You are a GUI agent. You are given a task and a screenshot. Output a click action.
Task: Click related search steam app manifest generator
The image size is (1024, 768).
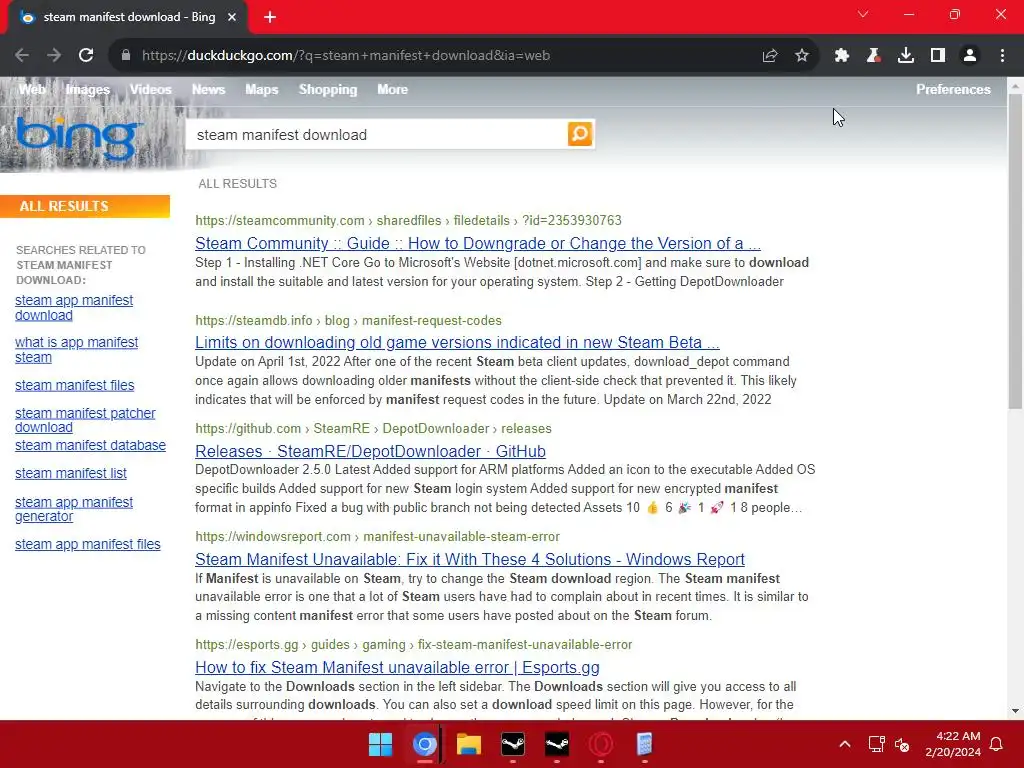74,509
